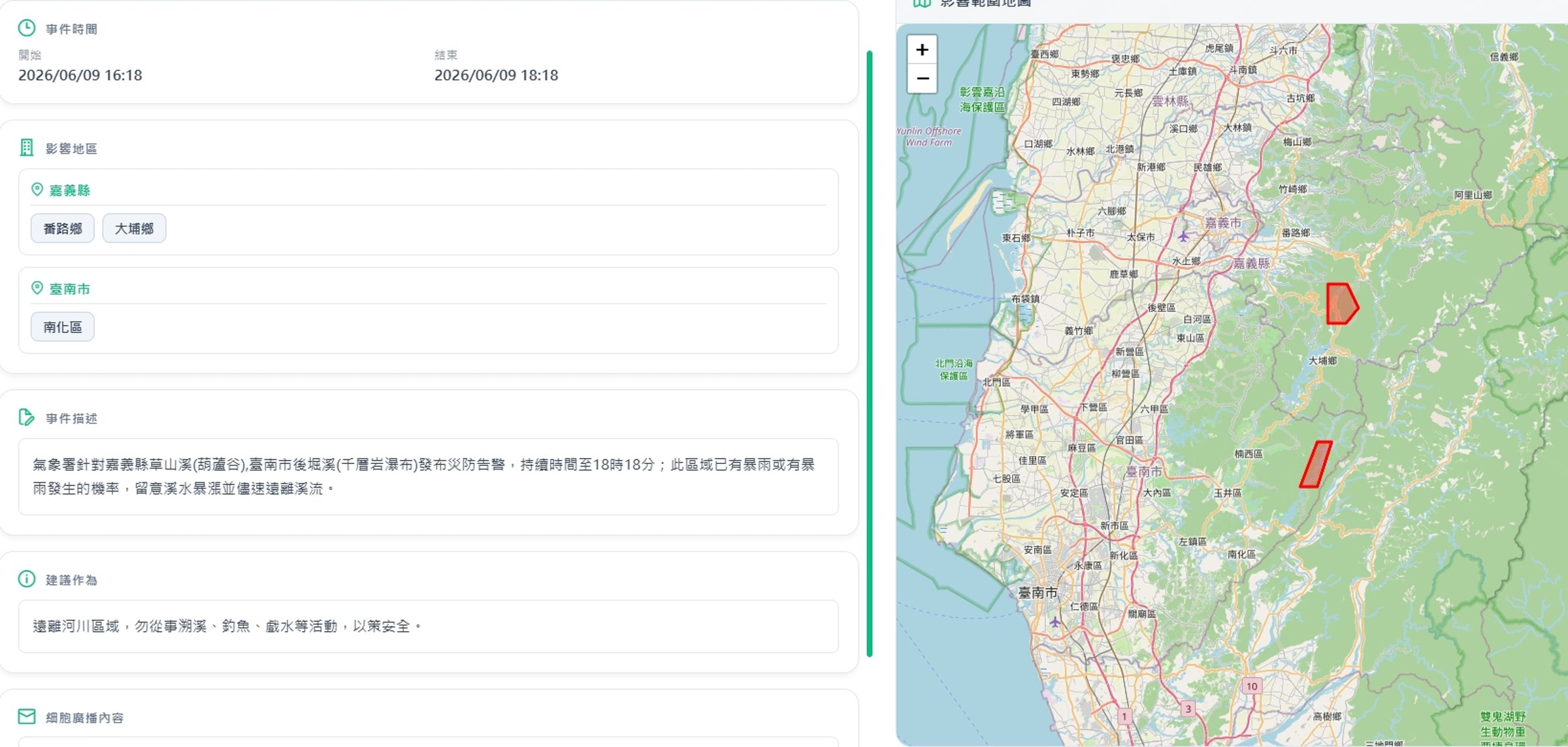Click the 雲林縣 label on the map
This screenshot has height=747, width=1568.
point(1169,101)
